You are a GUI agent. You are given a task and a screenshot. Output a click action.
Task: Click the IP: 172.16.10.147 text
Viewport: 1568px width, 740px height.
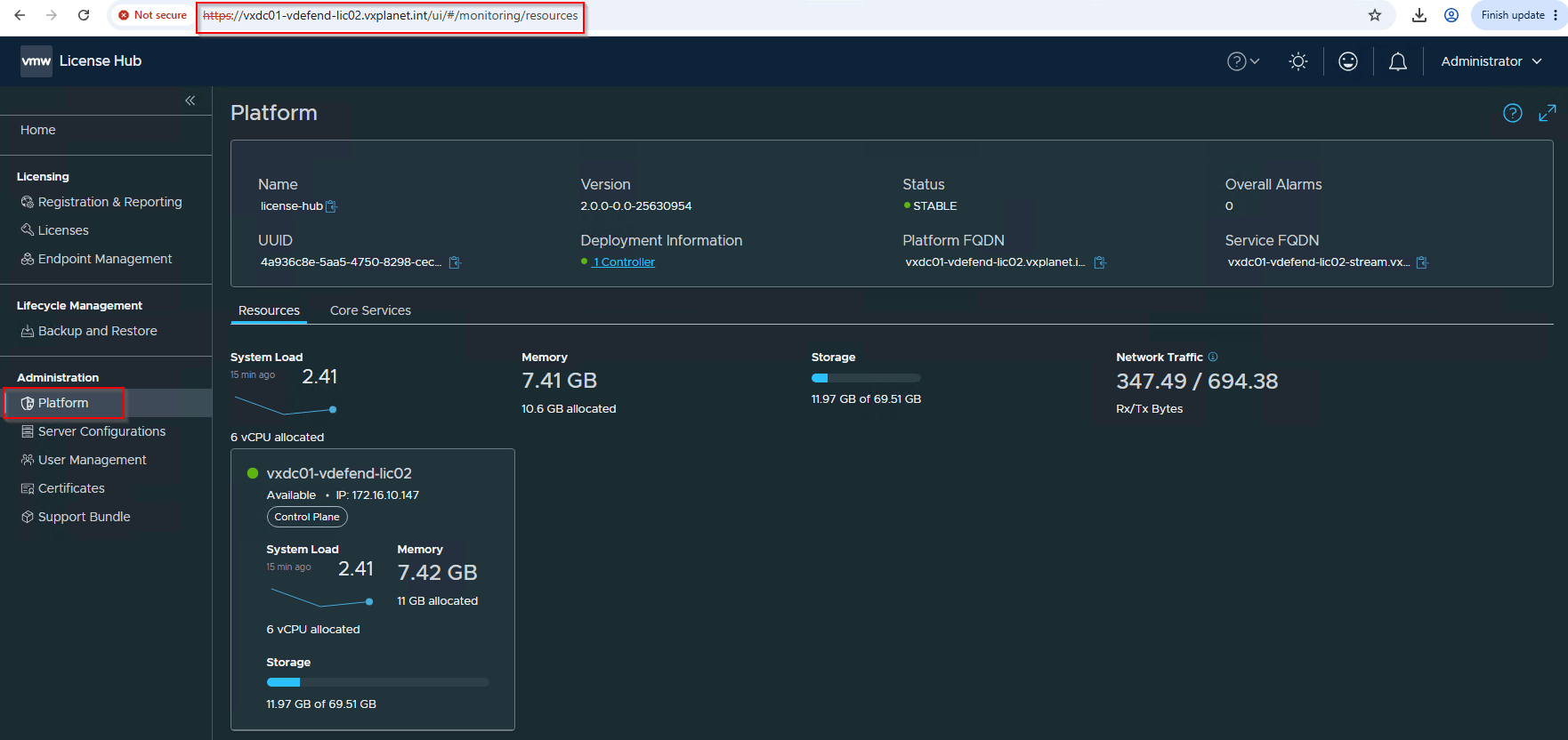(x=377, y=495)
